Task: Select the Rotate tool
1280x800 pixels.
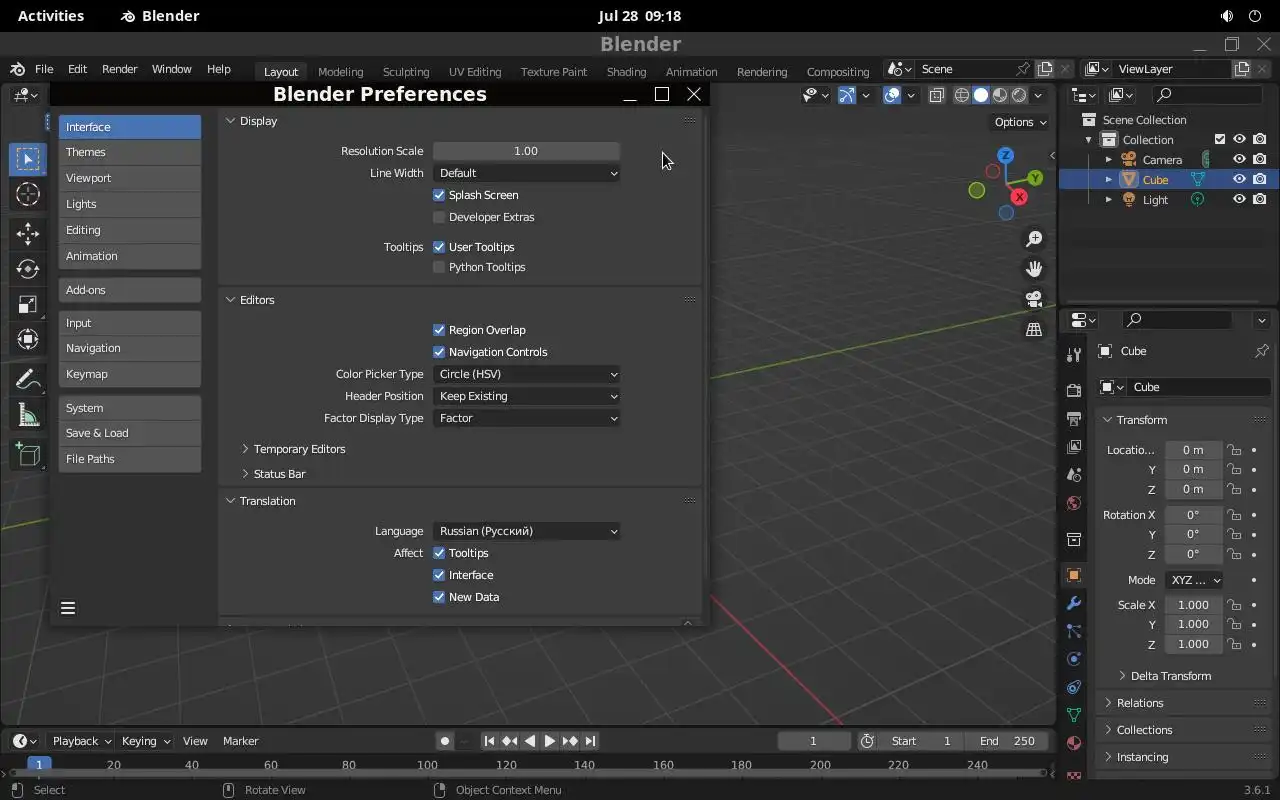Action: [x=27, y=269]
